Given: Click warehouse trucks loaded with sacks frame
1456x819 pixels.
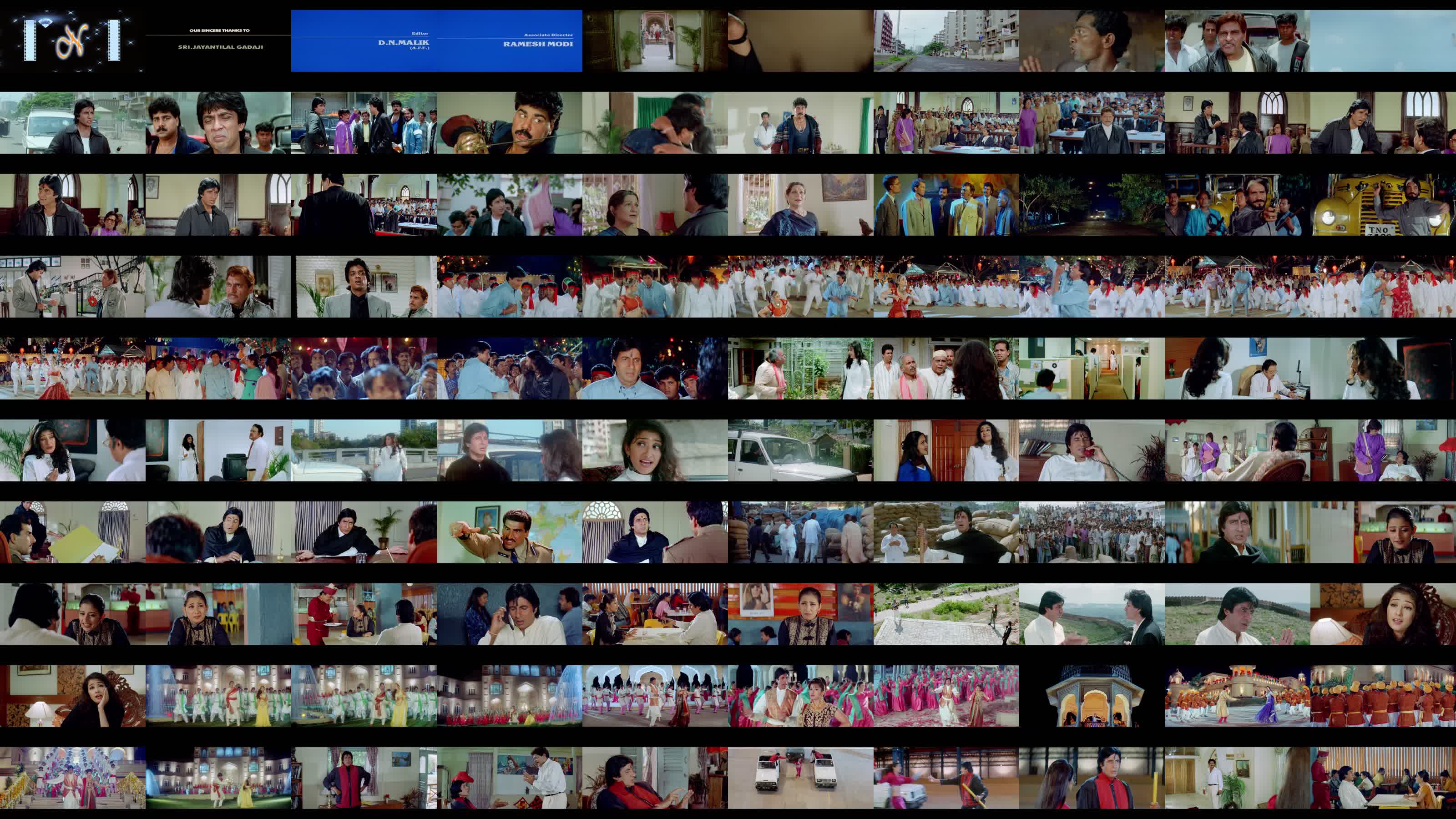Looking at the screenshot, I should click(801, 532).
